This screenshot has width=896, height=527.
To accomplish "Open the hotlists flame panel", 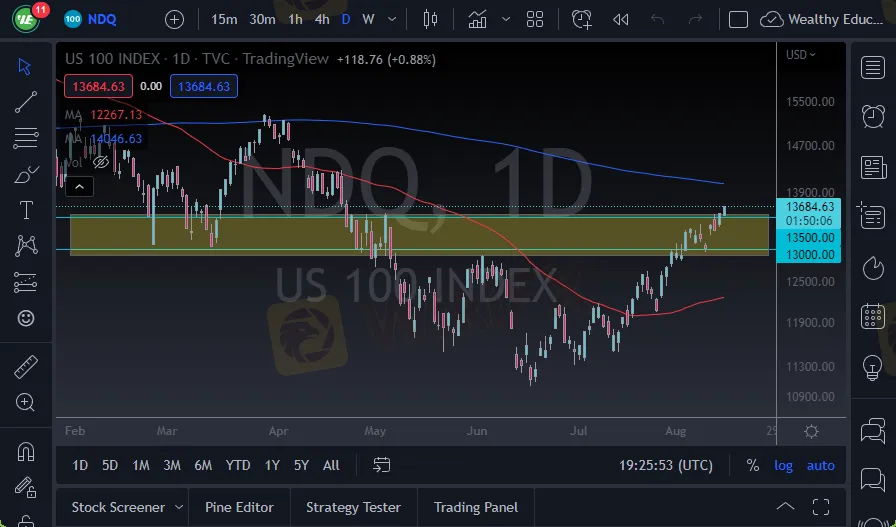I will [x=873, y=268].
